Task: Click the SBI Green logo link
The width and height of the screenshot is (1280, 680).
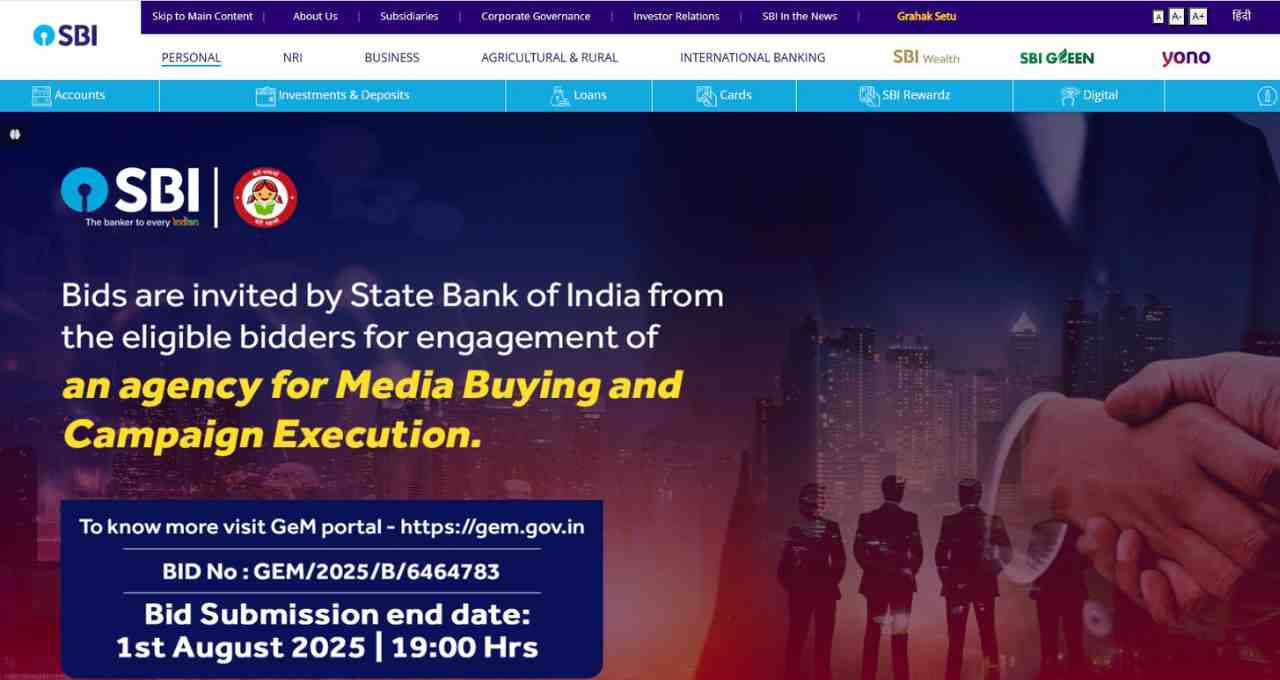Action: pos(1057,58)
